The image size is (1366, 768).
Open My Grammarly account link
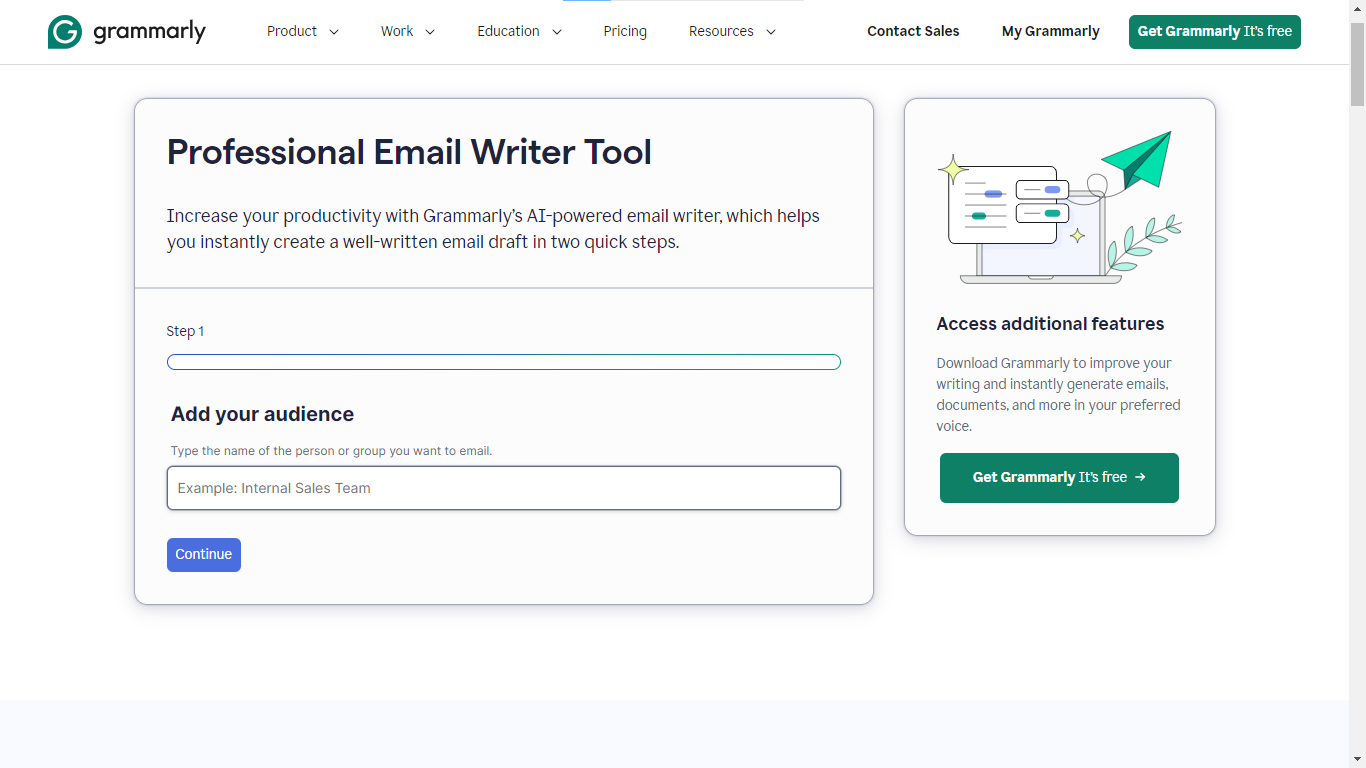[1051, 31]
